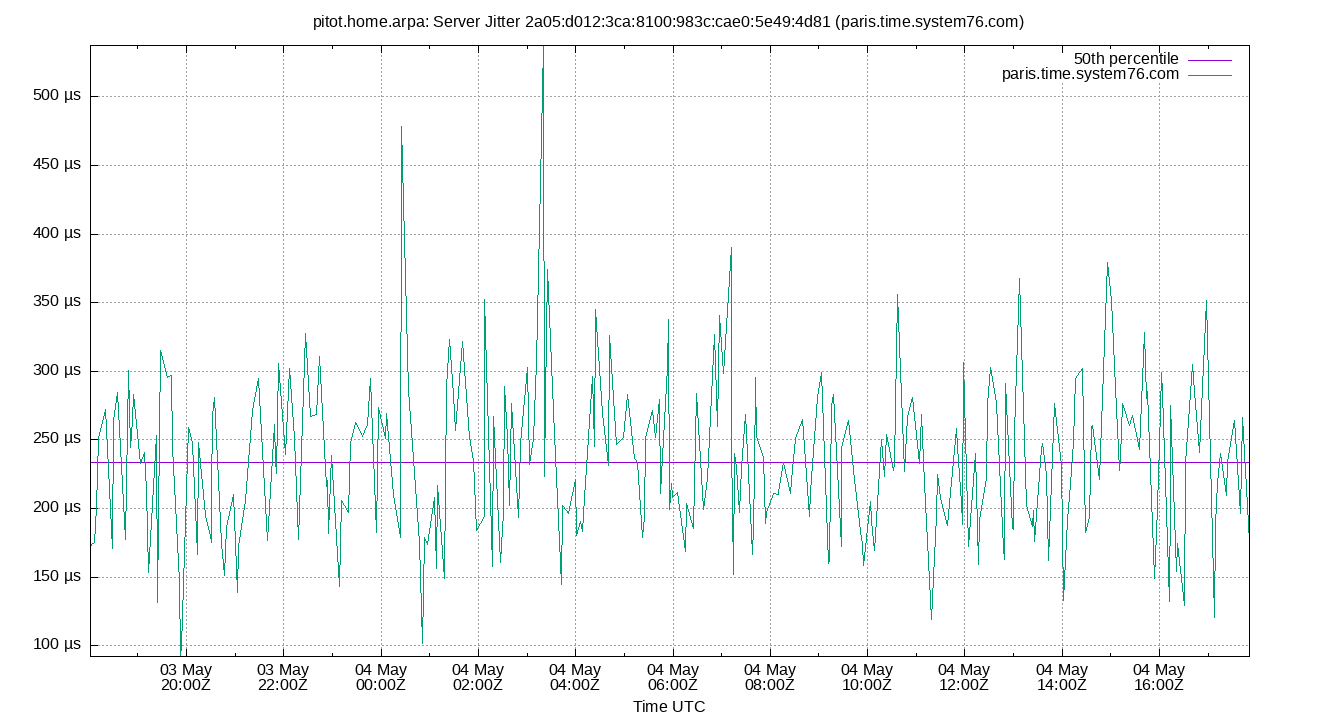Click the '500 µs' y-axis label
Screen dimensions: 1340x720
[57, 96]
